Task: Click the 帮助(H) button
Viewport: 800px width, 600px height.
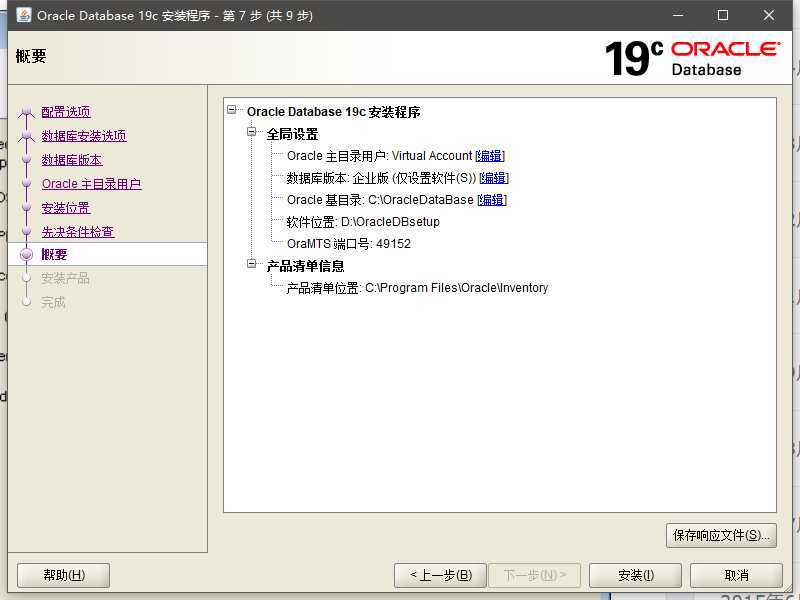Action: [x=64, y=576]
